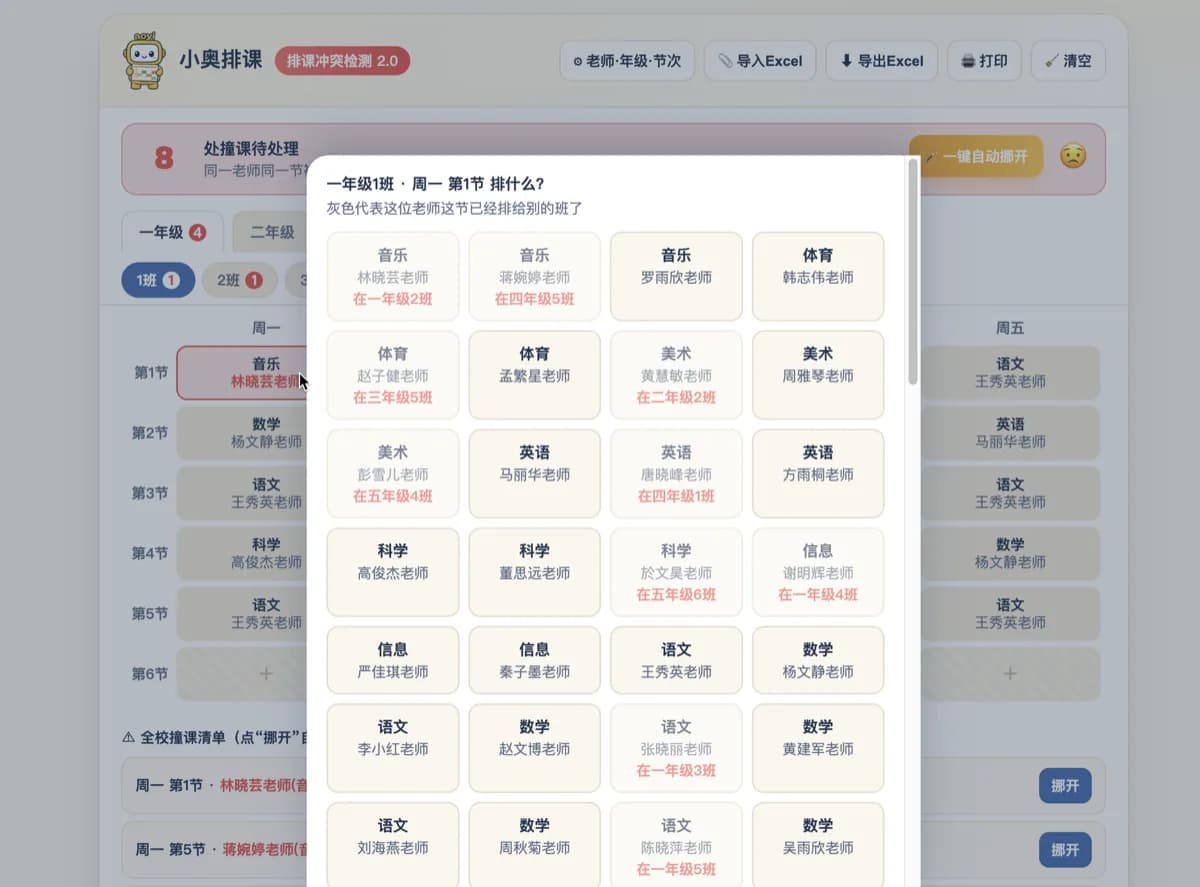The height and width of the screenshot is (887, 1200).
Task: Choose 数学 吴雨欣老师 card
Action: (818, 845)
